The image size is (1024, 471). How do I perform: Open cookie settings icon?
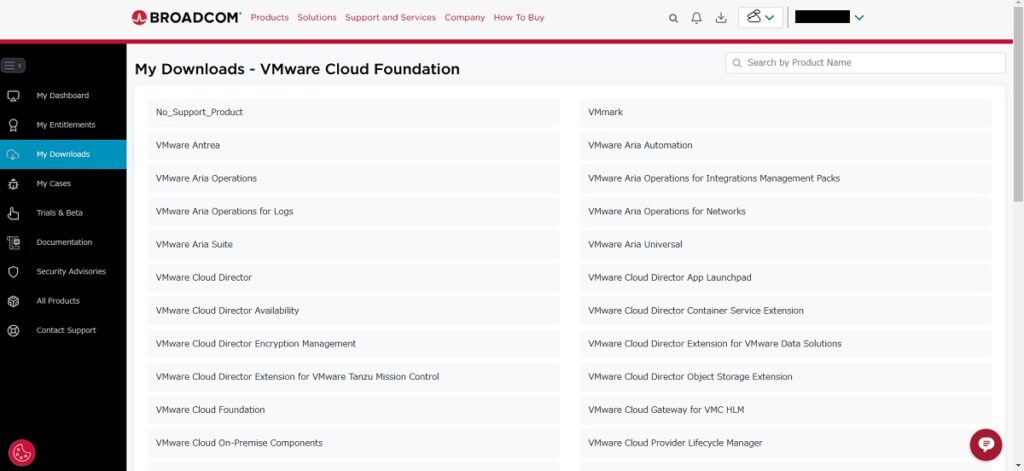click(22, 452)
